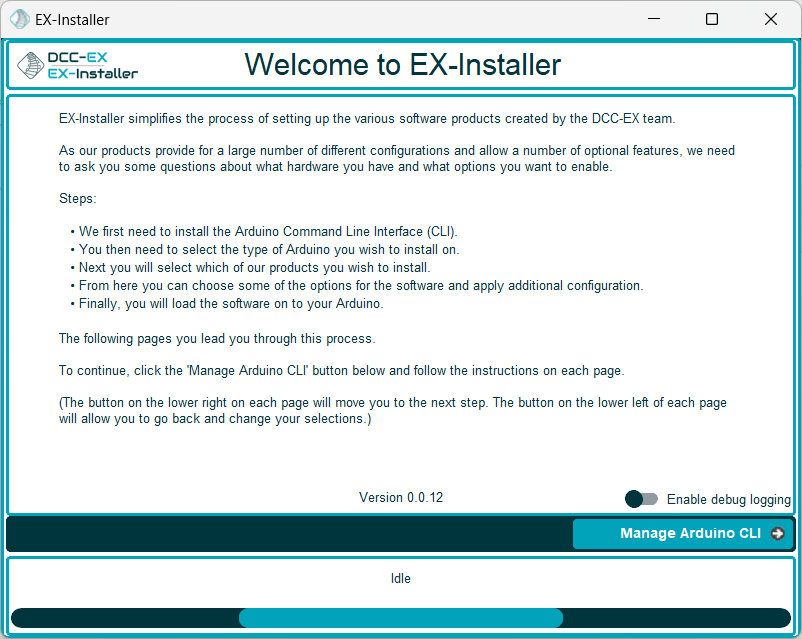This screenshot has height=639, width=802.
Task: Click the EX-Installer window title text
Action: [x=72, y=19]
